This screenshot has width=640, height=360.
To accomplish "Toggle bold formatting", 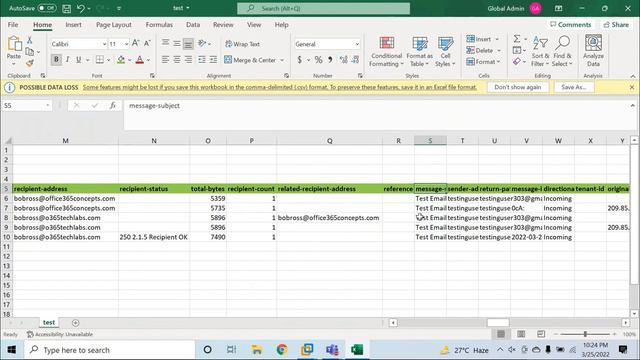I will tap(56, 60).
